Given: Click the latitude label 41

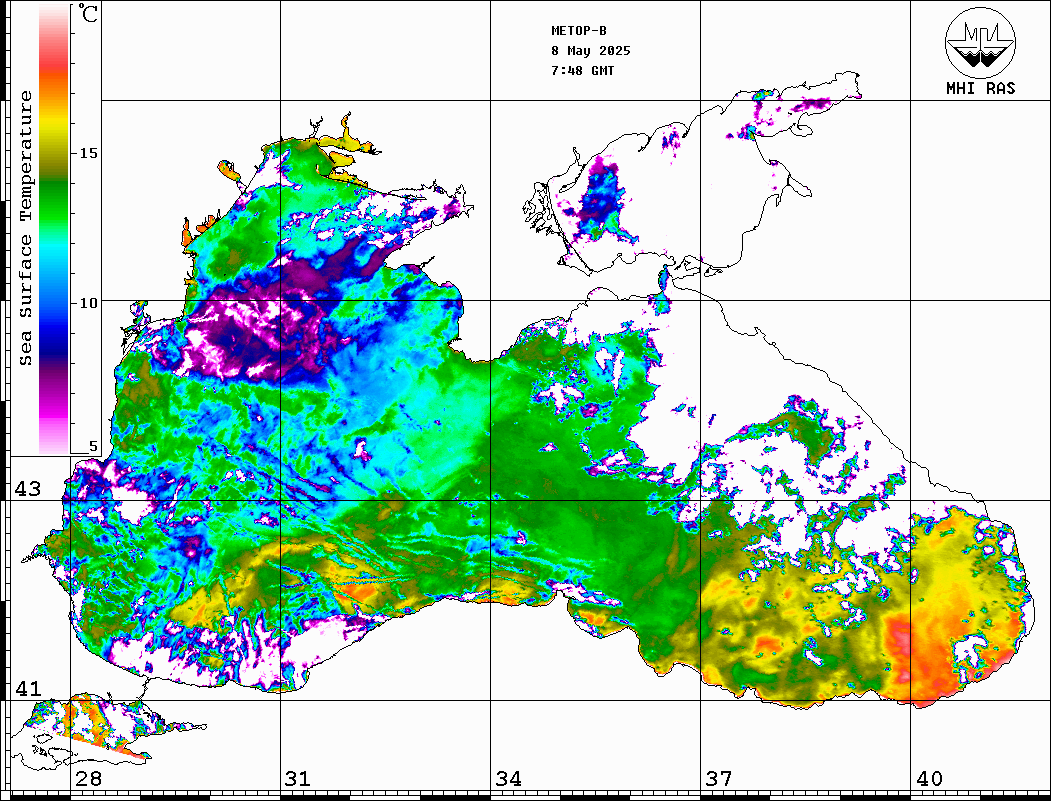Looking at the screenshot, I should tap(28, 689).
